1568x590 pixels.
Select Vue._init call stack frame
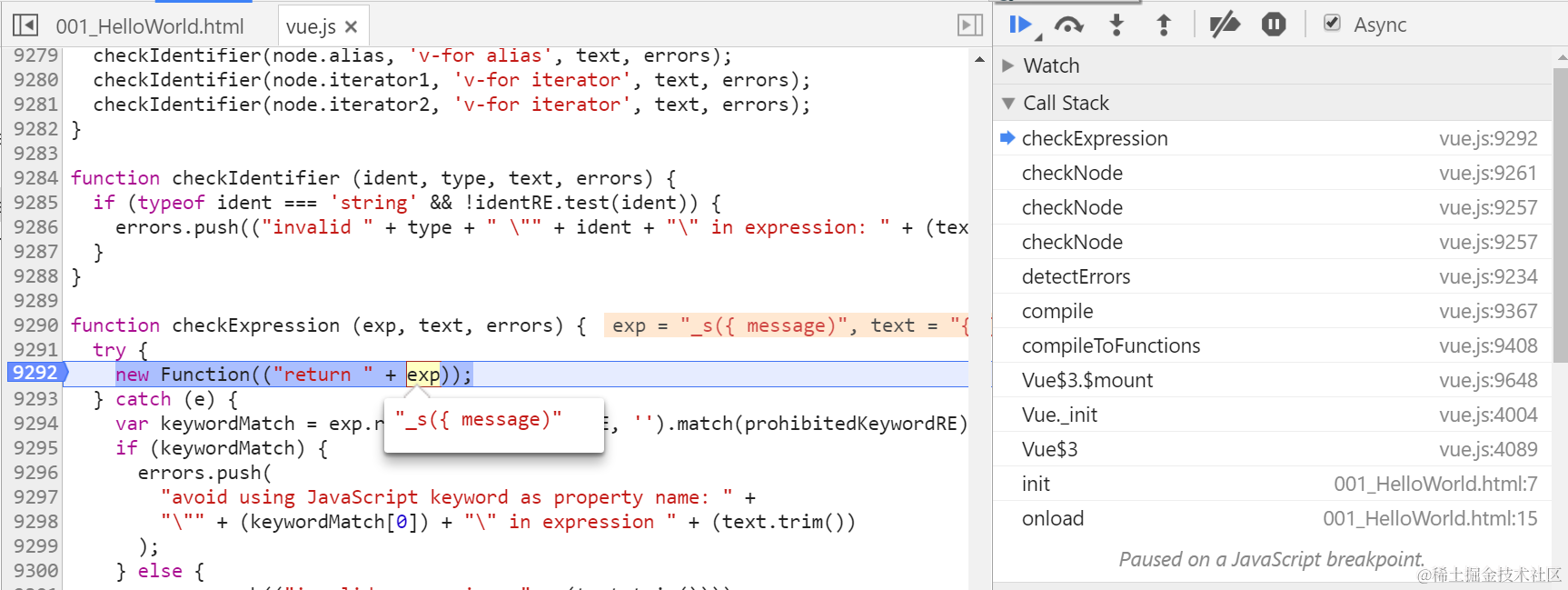point(1272,415)
